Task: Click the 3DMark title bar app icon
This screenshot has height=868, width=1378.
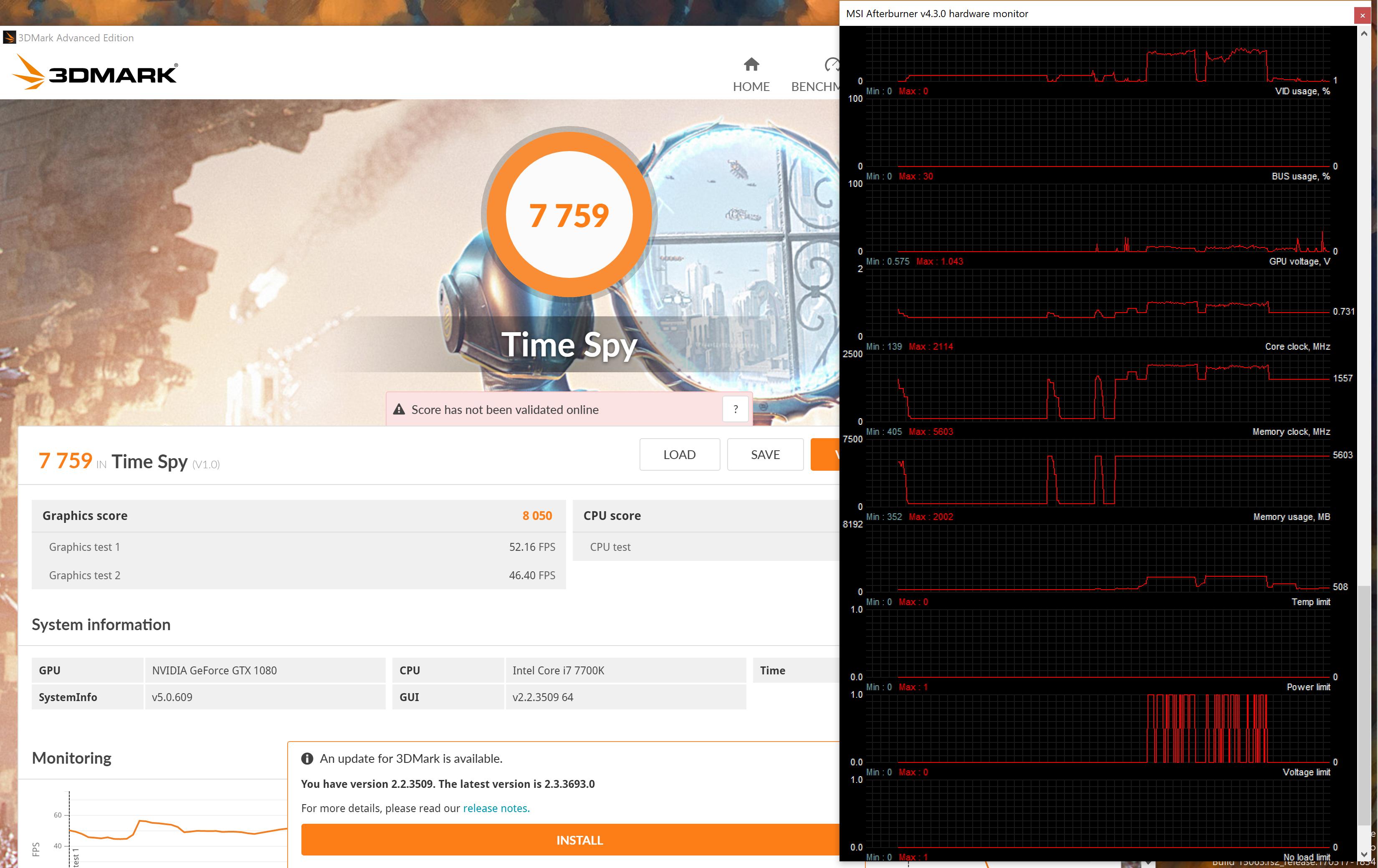Action: coord(9,38)
